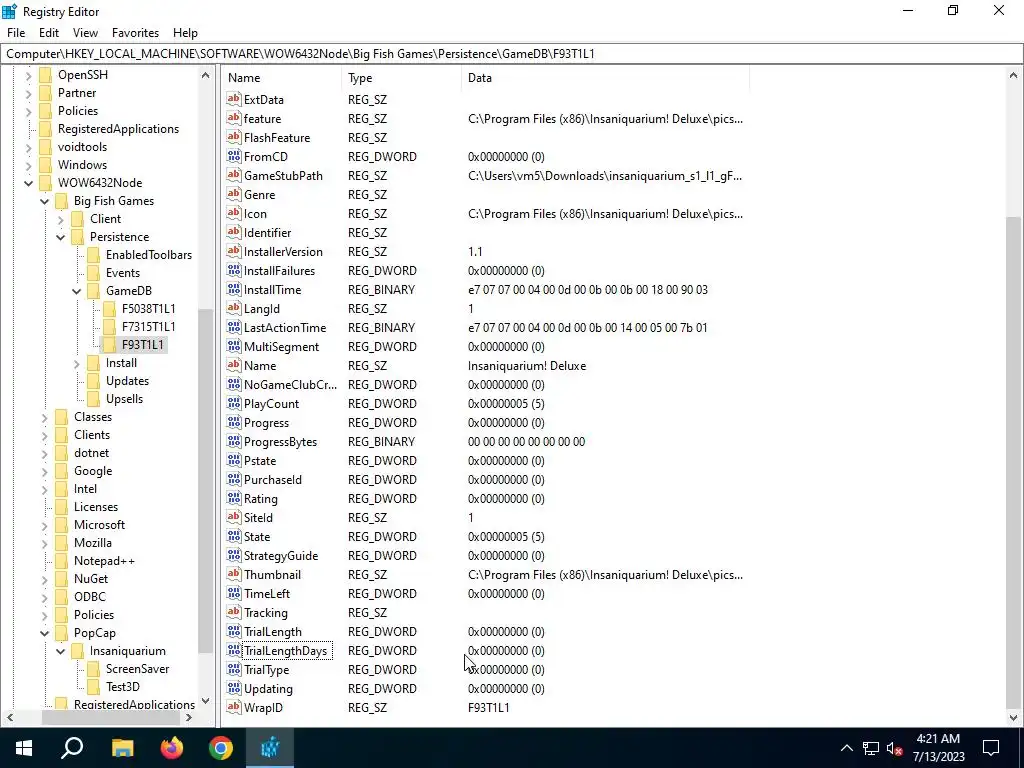Click the muted volume tray icon
The height and width of the screenshot is (768, 1024).
895,748
